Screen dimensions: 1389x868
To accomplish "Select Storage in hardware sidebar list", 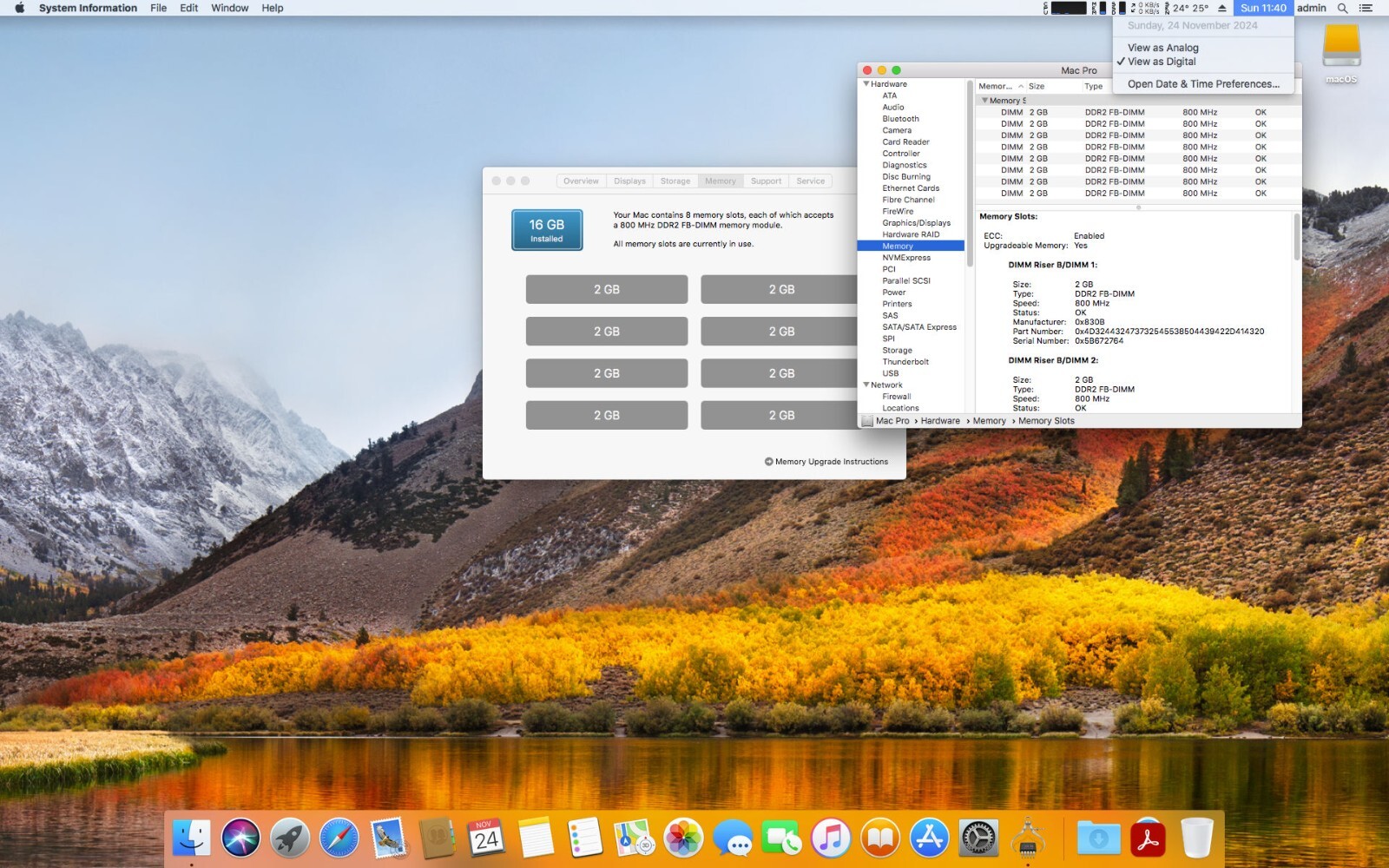I will click(x=897, y=351).
